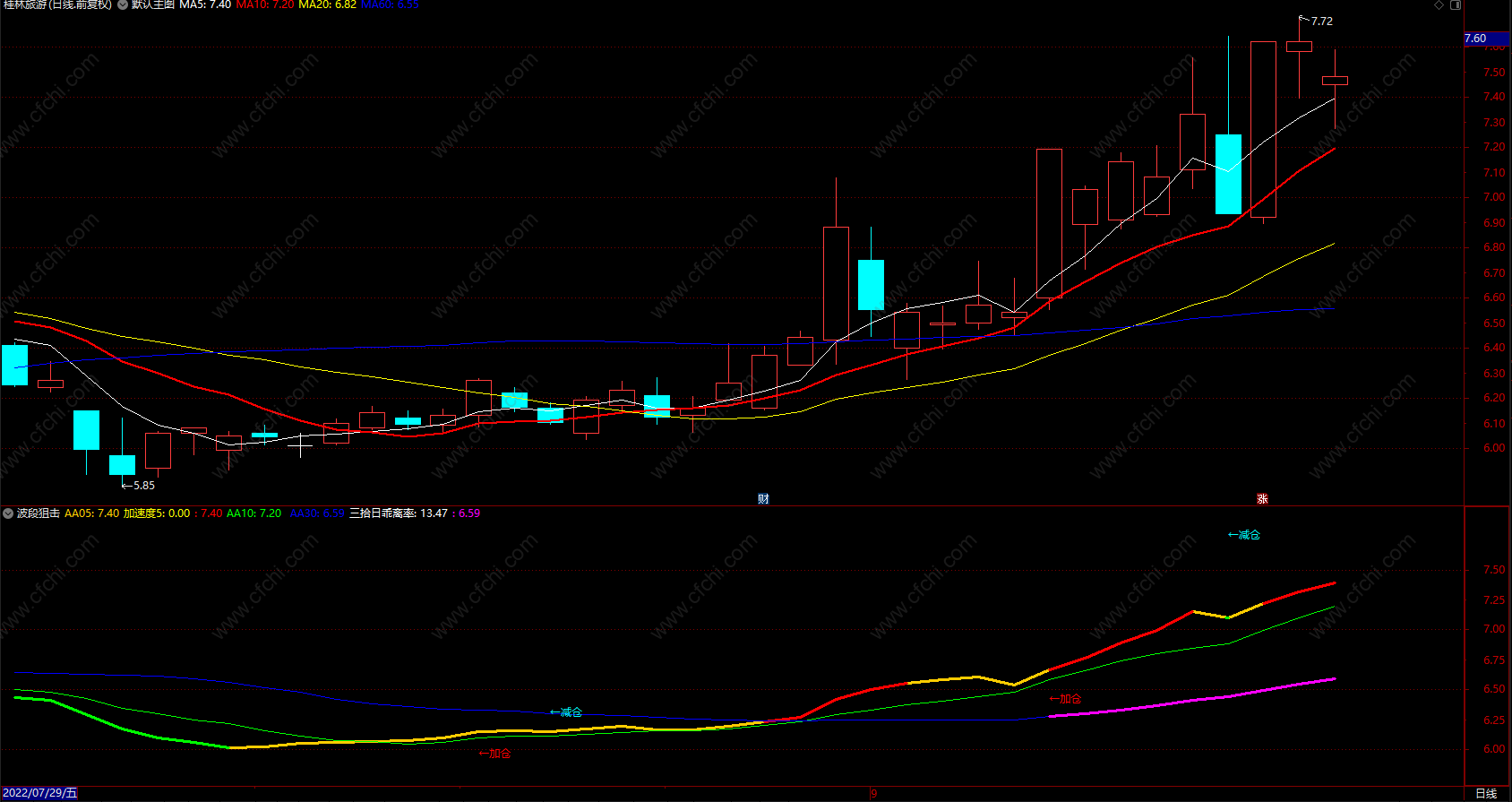Viewport: 1512px width, 802px height.
Task: Open the main chart indicator dropdown arrow
Action: [123, 4]
